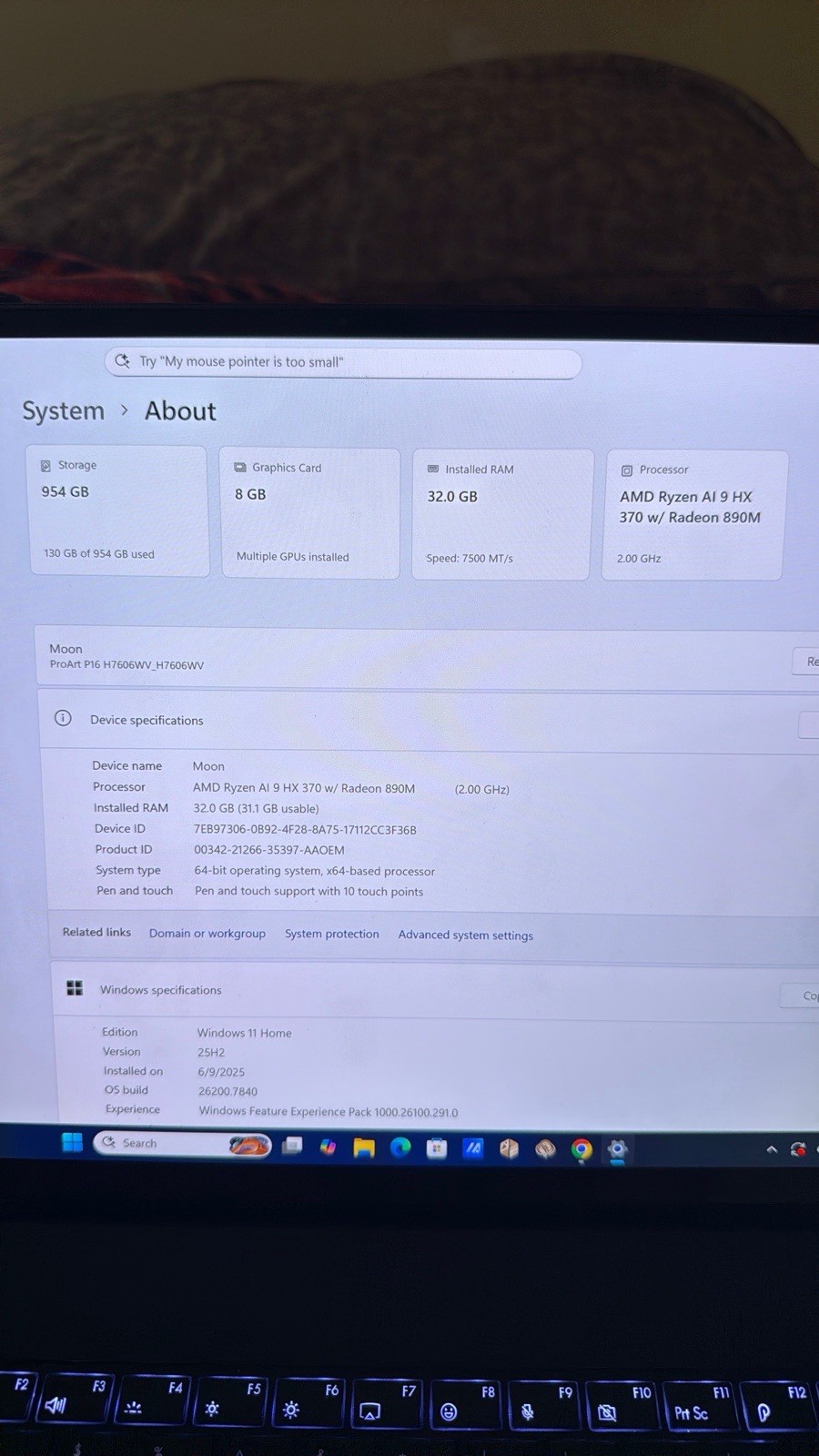Screen dimensions: 819x1456
Task: Open the Windows Start menu
Action: (x=72, y=1142)
